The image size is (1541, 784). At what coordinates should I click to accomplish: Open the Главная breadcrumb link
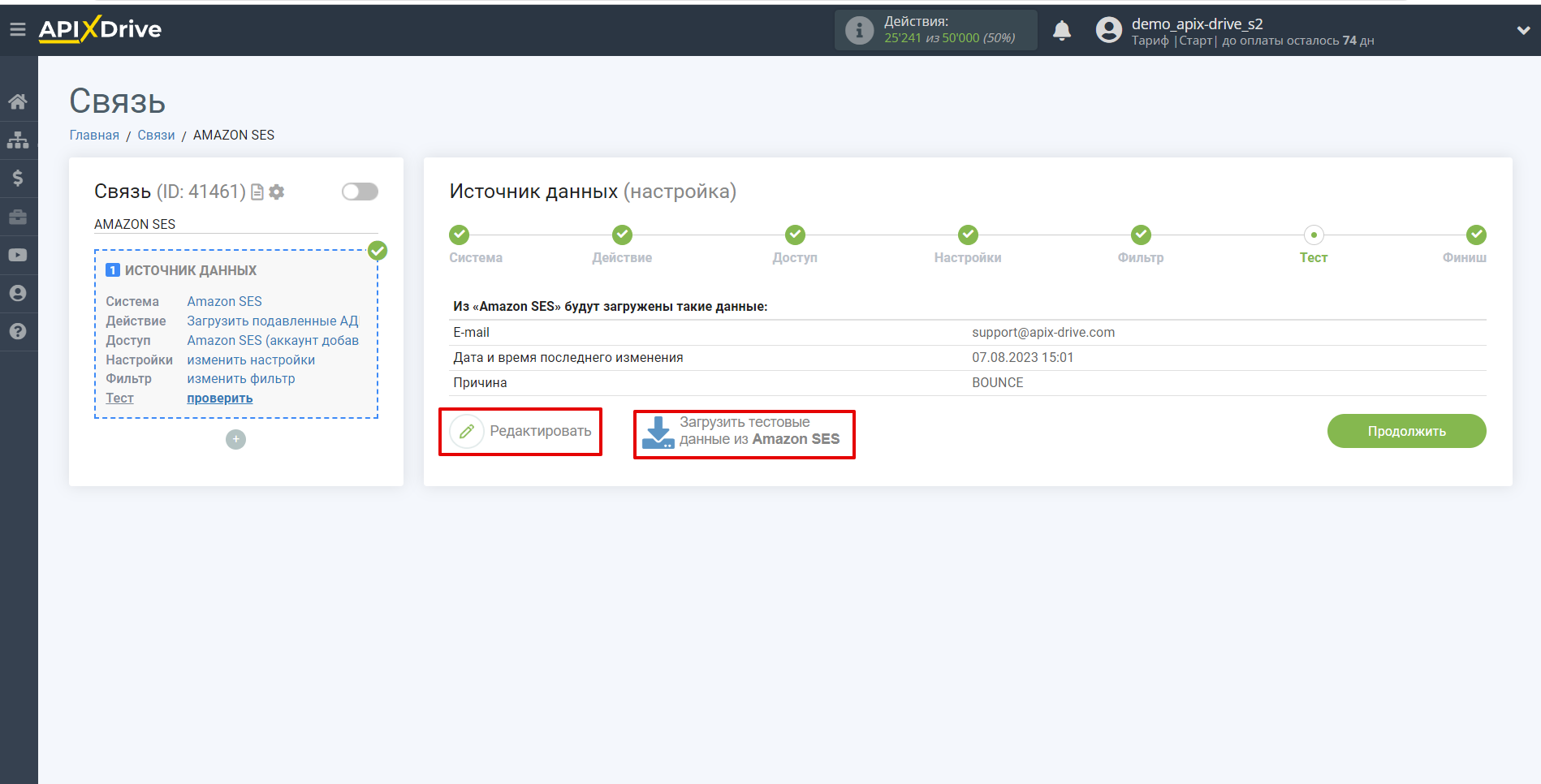[94, 135]
